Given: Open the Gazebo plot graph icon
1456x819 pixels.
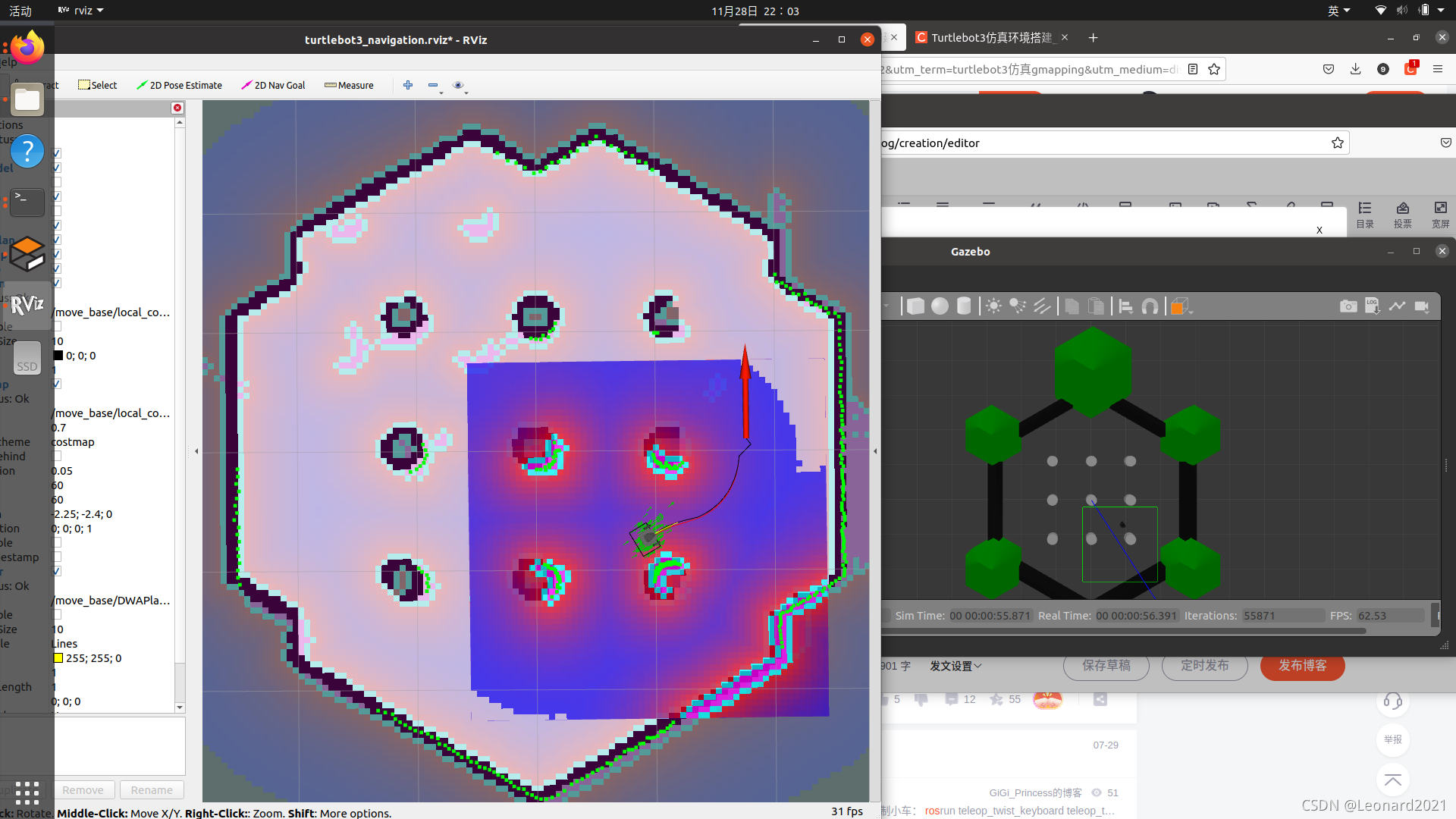Looking at the screenshot, I should pyautogui.click(x=1397, y=306).
